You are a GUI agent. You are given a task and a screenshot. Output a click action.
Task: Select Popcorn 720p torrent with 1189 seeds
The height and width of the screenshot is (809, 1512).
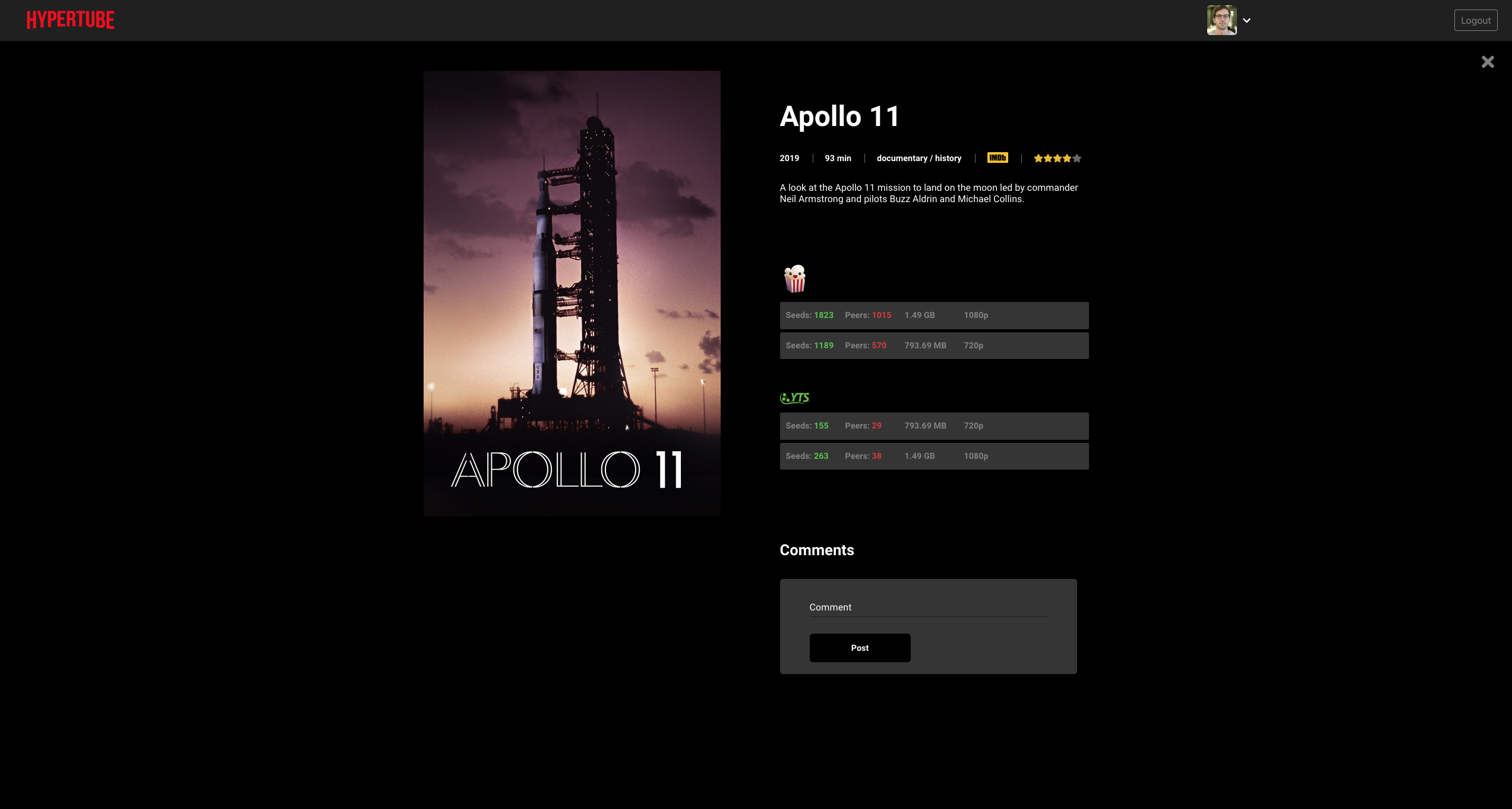[933, 345]
